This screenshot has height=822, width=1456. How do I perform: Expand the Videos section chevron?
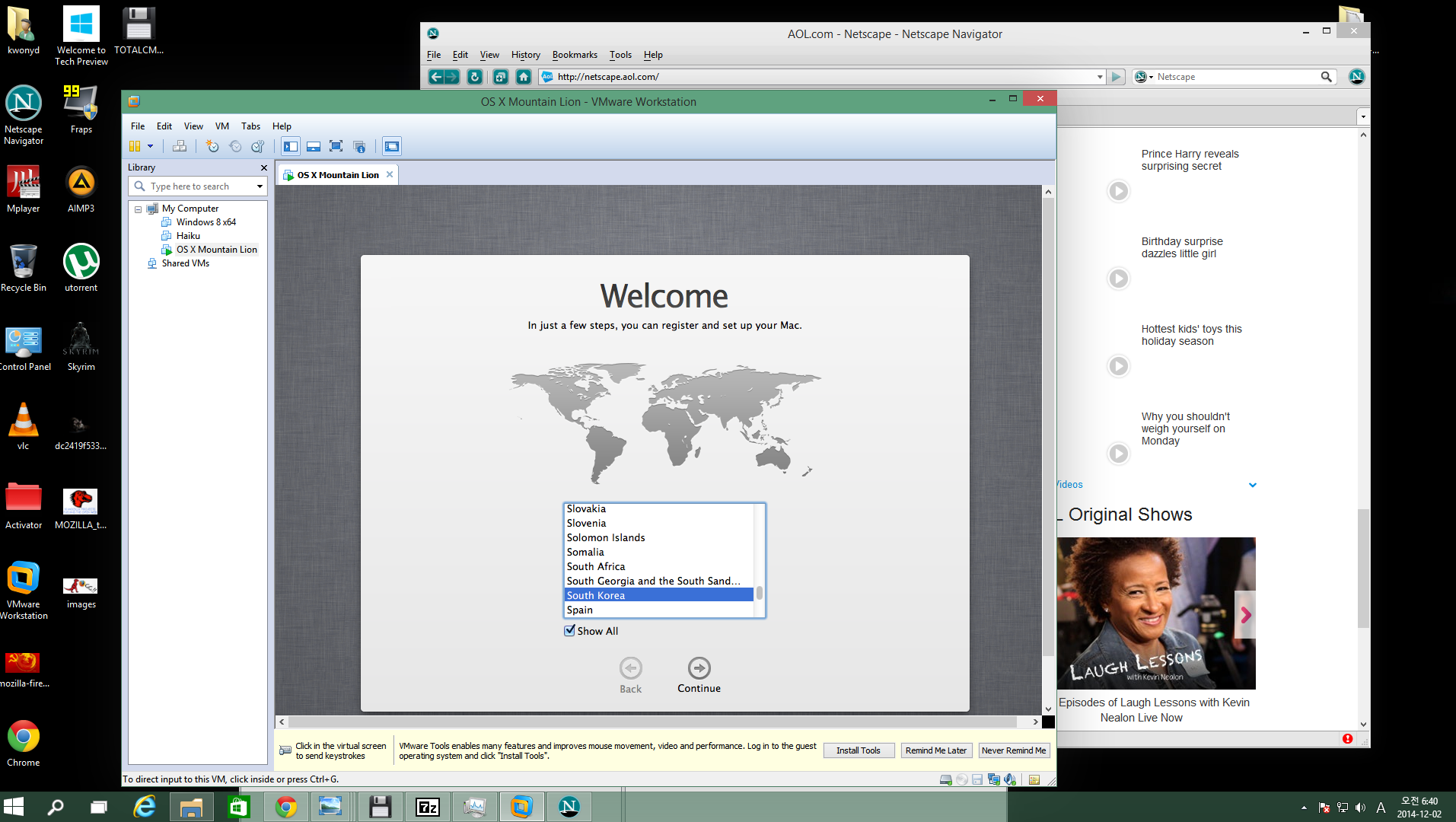coord(1253,485)
